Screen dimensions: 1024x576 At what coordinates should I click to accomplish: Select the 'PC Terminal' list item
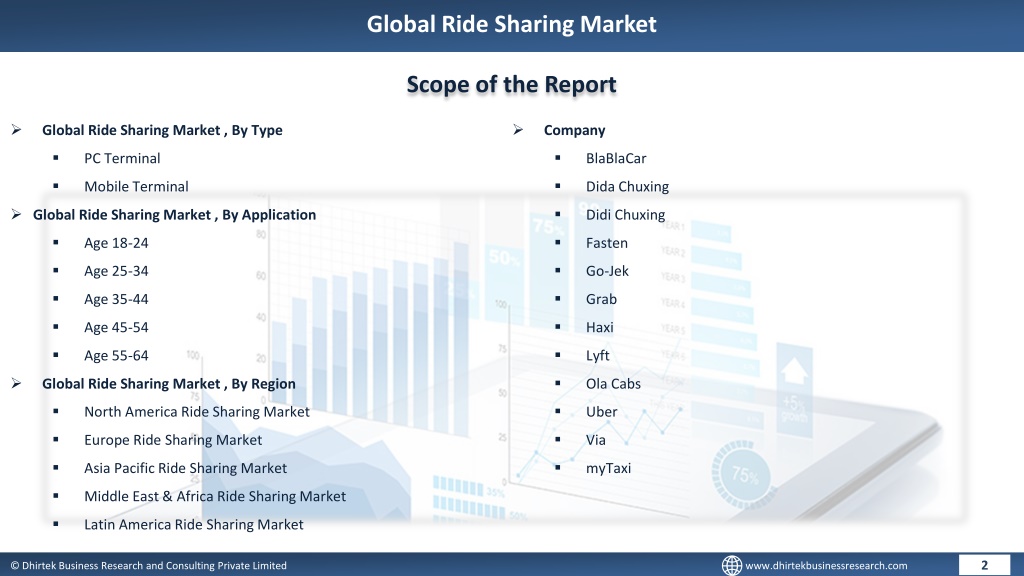pos(122,158)
